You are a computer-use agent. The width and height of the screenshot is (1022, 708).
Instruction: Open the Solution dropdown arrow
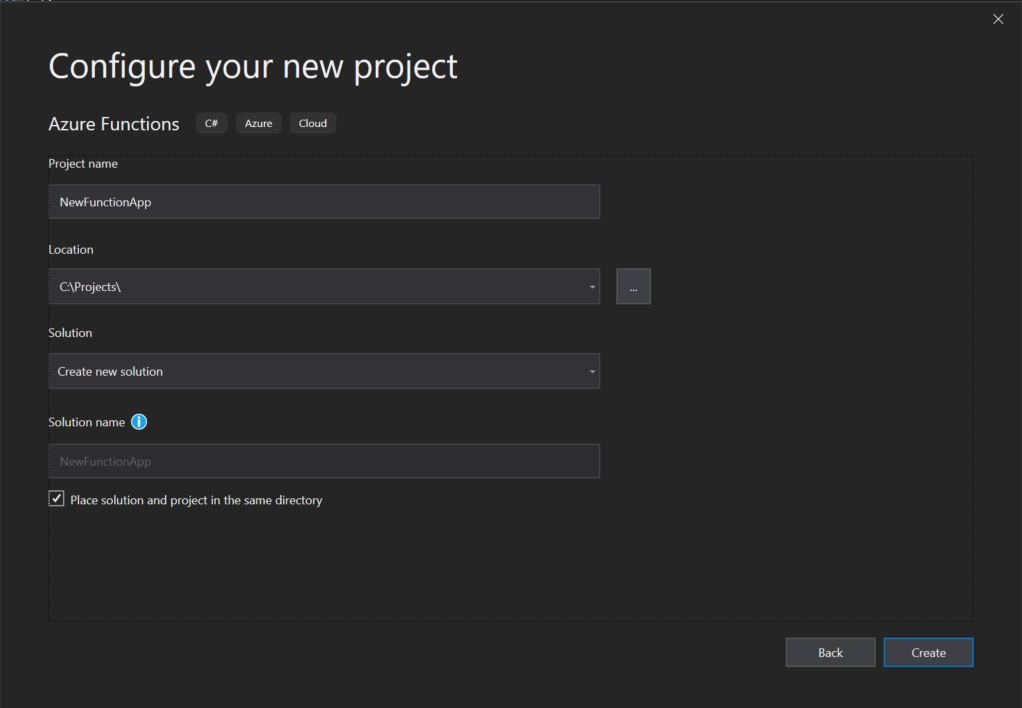(592, 372)
